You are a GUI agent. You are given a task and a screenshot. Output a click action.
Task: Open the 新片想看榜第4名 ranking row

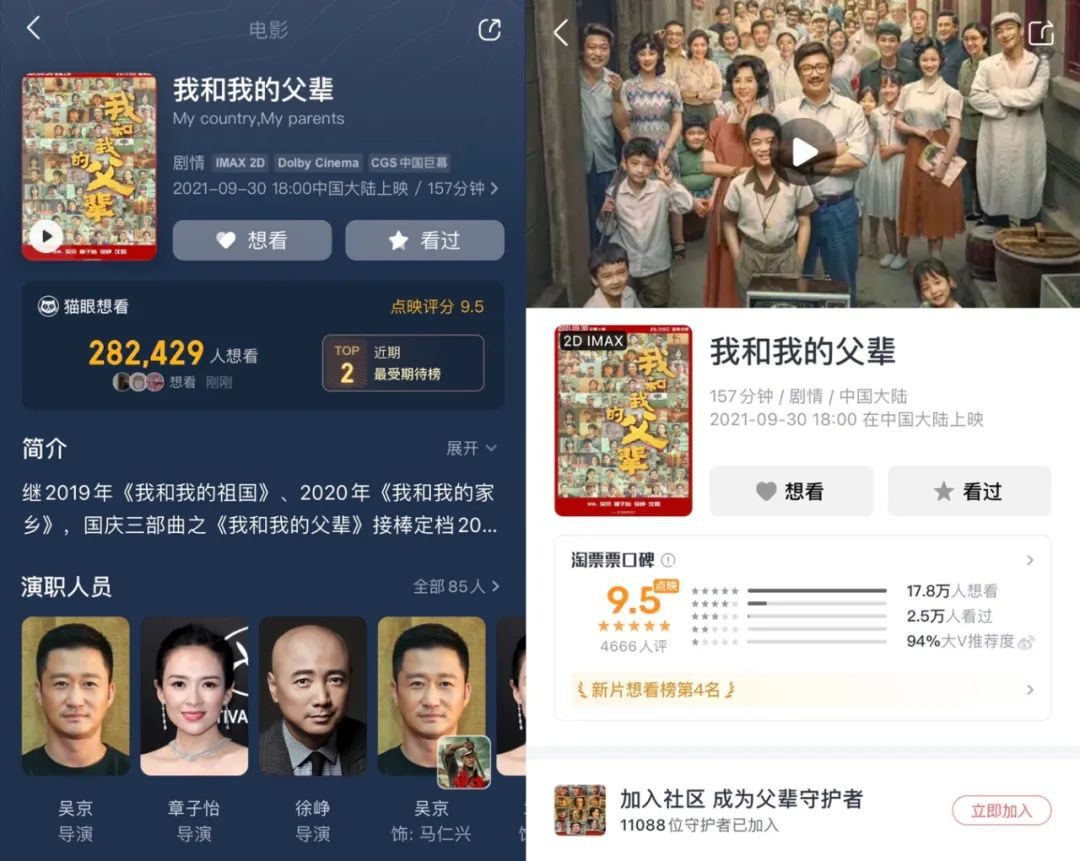point(802,689)
